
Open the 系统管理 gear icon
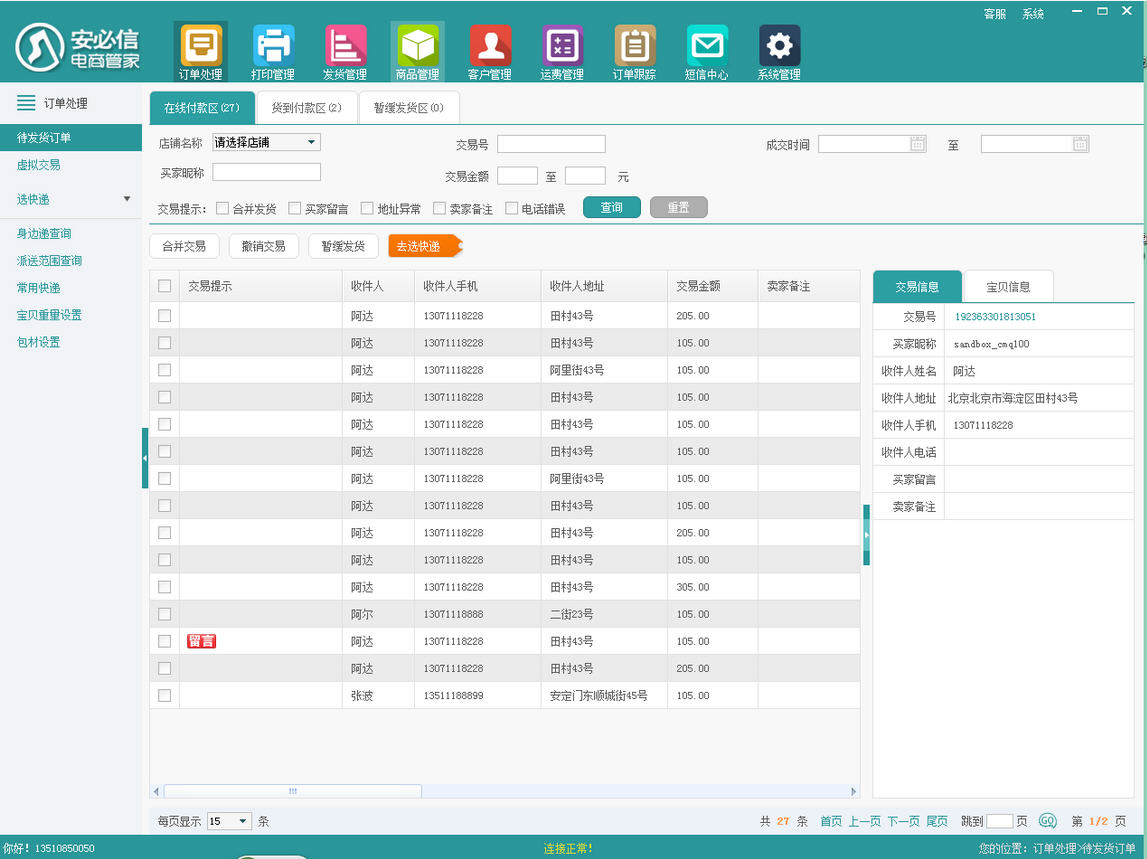point(779,47)
